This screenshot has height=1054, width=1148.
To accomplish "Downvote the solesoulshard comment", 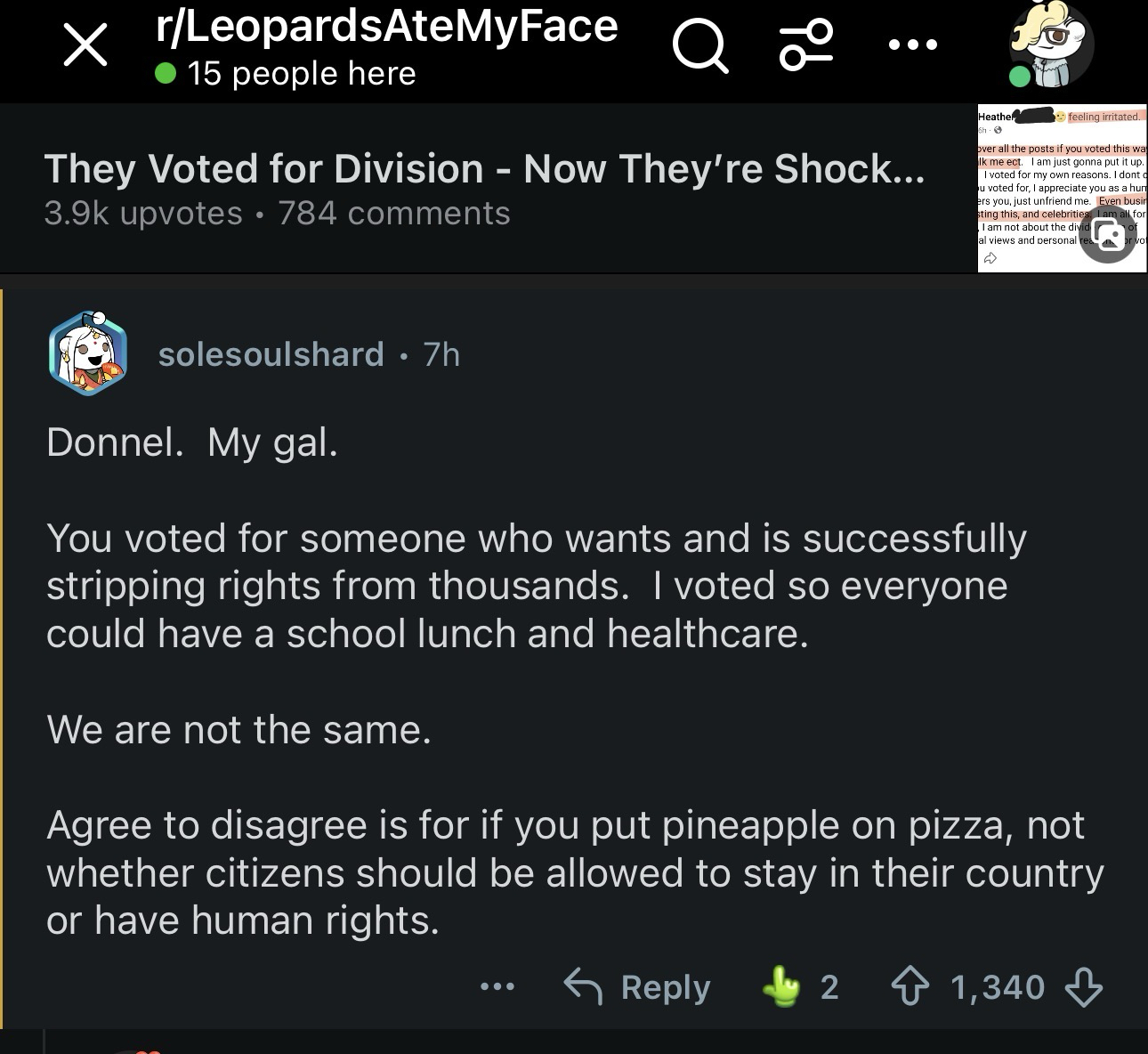I will click(1083, 986).
